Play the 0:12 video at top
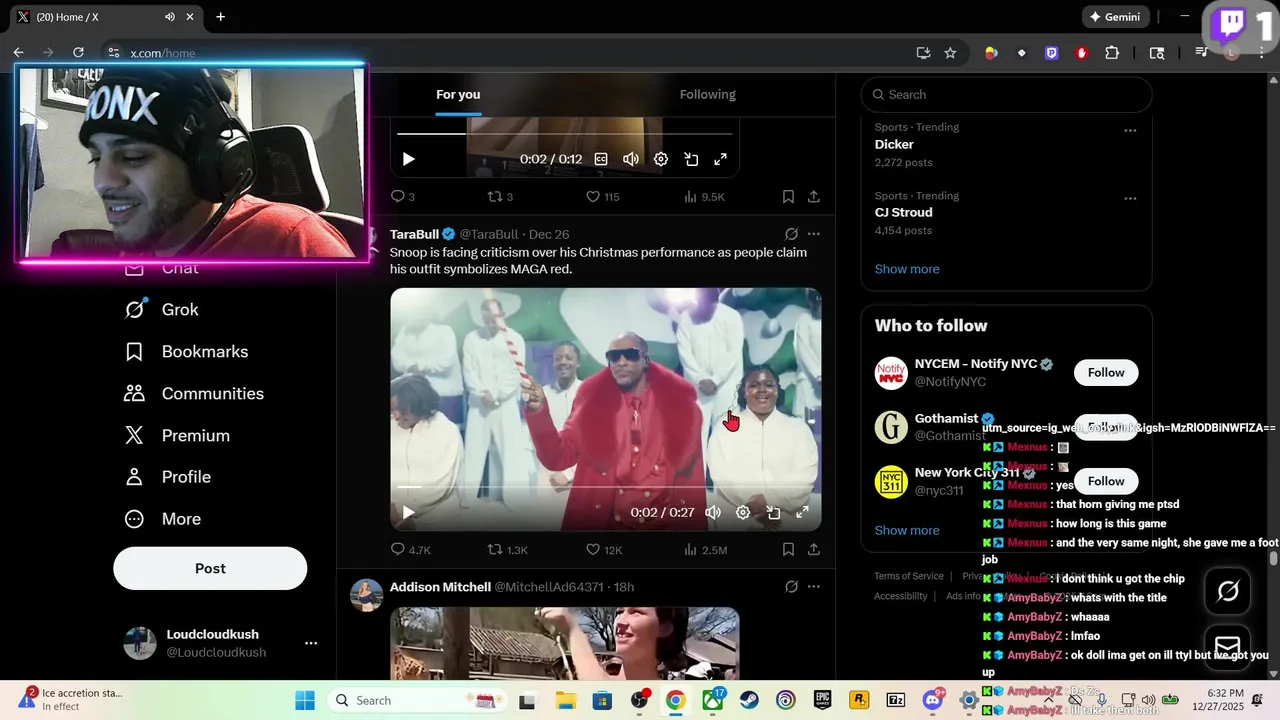Screen dimensions: 1280x720 point(408,159)
